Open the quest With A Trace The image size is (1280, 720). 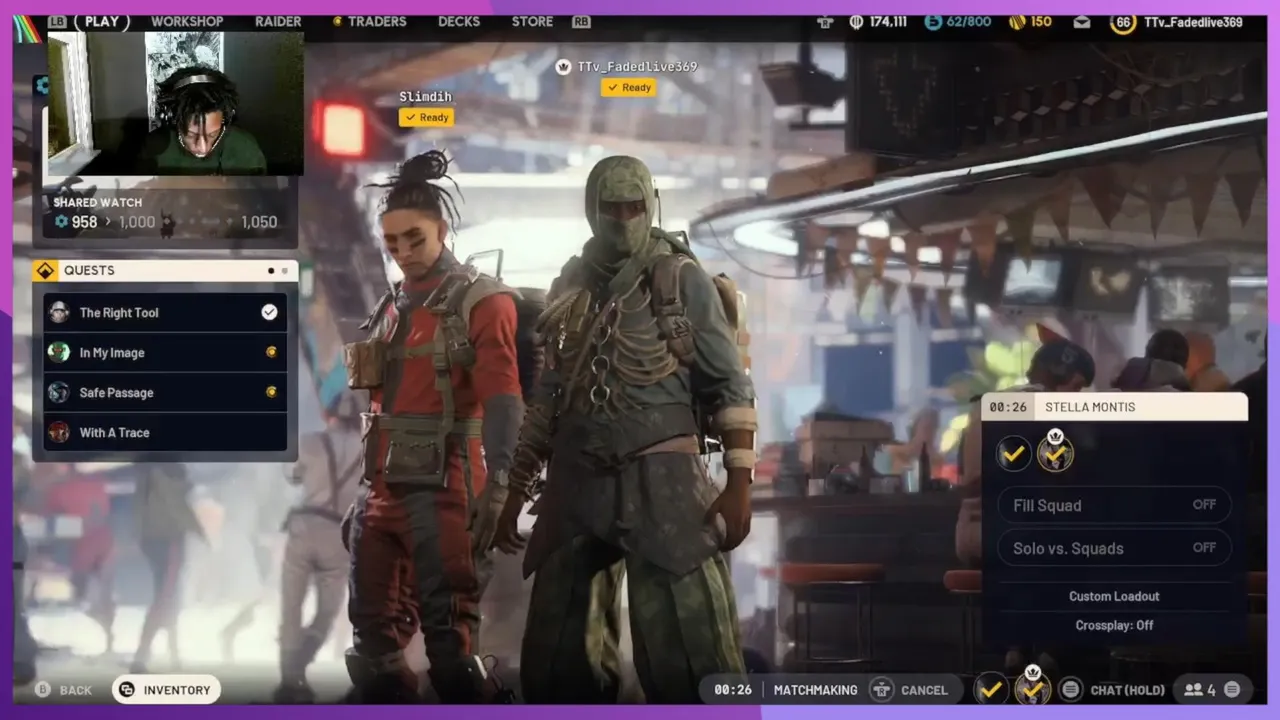coord(165,432)
